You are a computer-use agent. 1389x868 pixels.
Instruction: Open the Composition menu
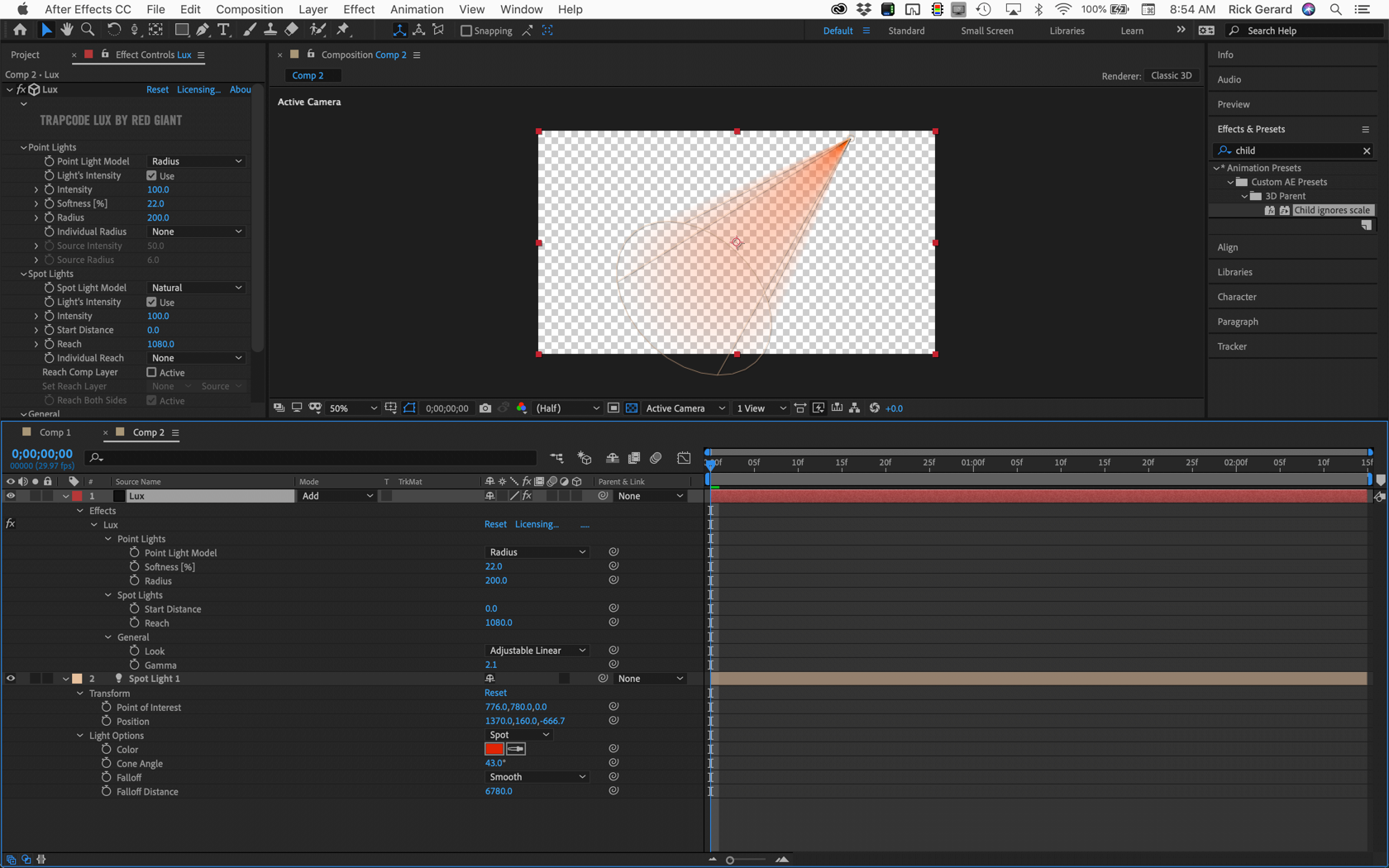coord(249,9)
